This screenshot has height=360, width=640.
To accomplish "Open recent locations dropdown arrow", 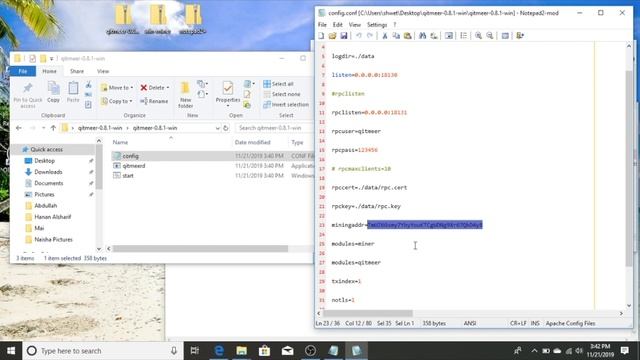I will pyautogui.click(x=43, y=128).
